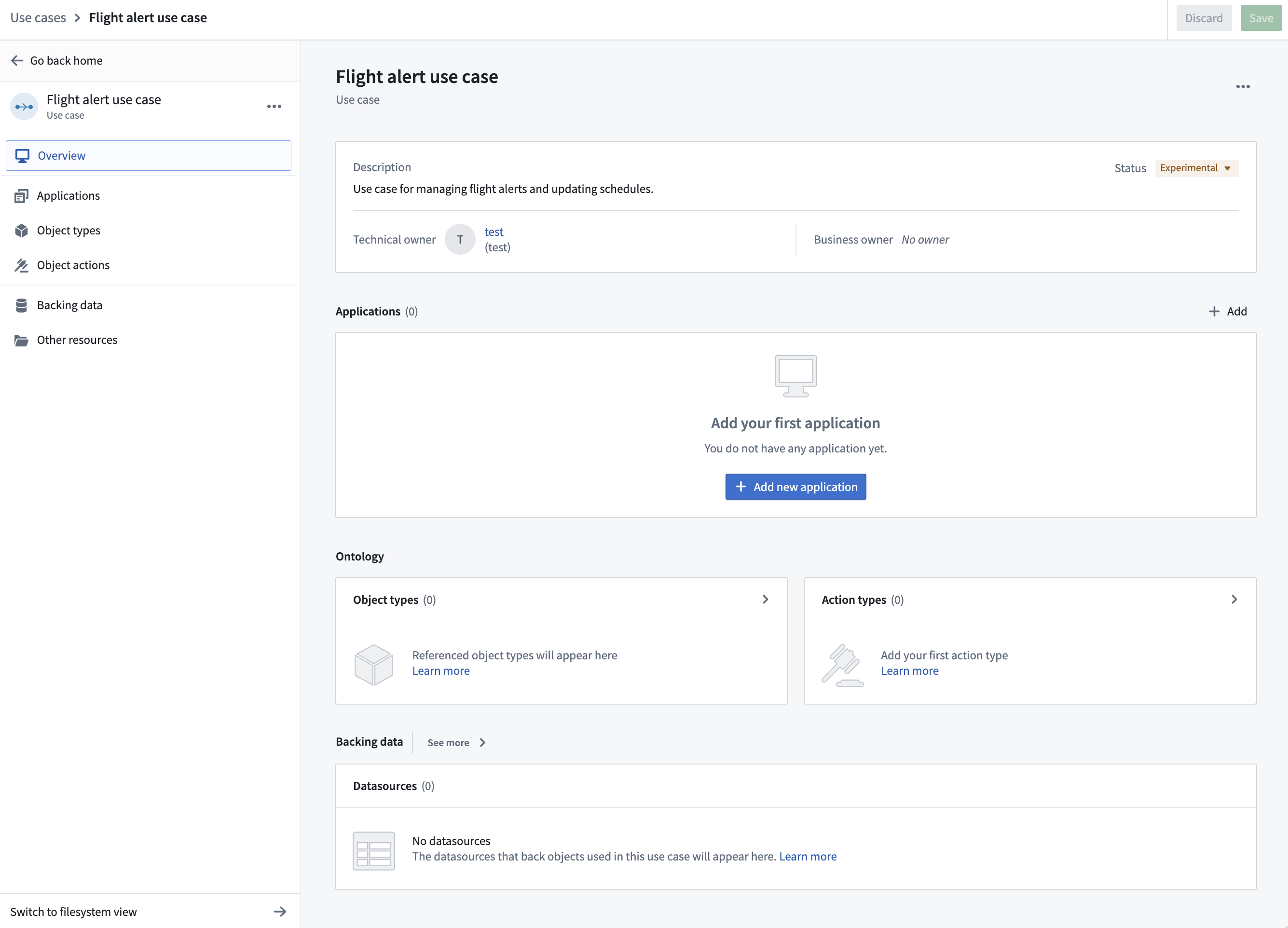Open Applications in the sidebar

148,196
